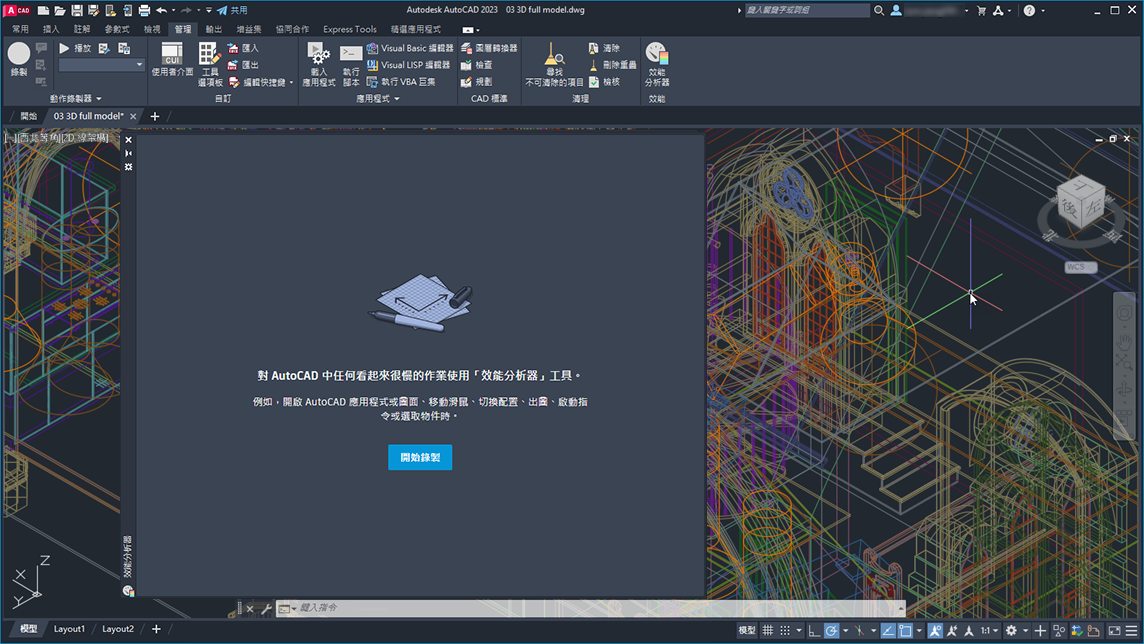Open the 效能分析器 performance analyzer ribbon button
The width and height of the screenshot is (1144, 644).
[657, 64]
